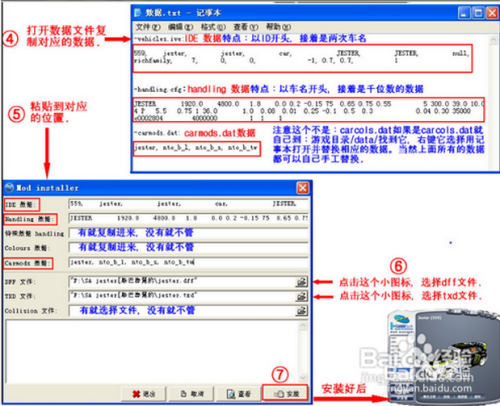The width and height of the screenshot is (500, 406).
Task: Click the TXD 文件 path field
Action: pyautogui.click(x=182, y=296)
